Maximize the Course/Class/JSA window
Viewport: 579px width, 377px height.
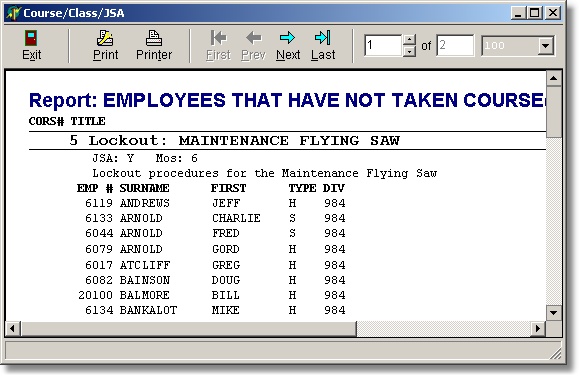pyautogui.click(x=534, y=13)
